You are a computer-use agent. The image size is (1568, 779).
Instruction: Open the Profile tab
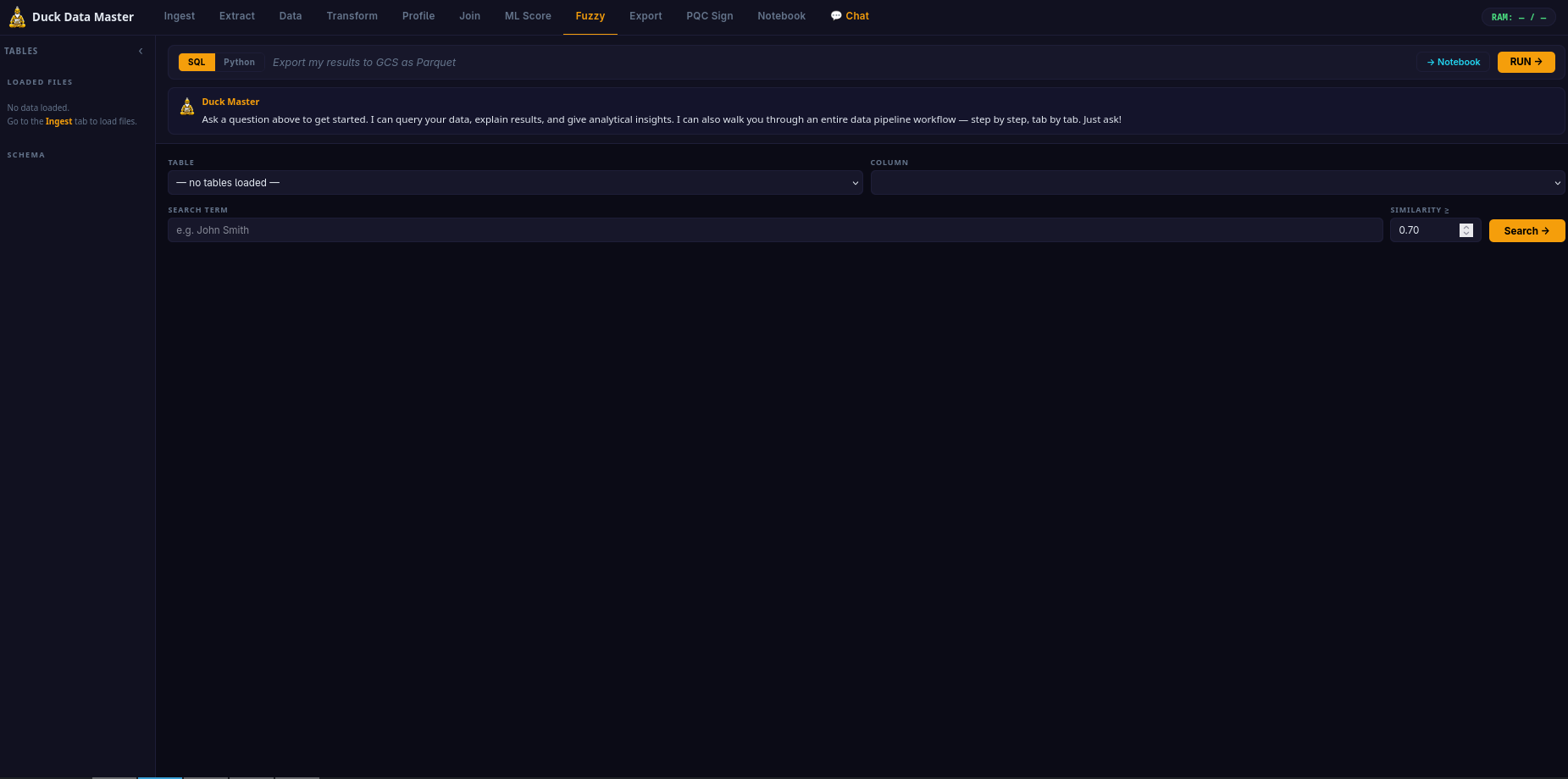coord(418,16)
